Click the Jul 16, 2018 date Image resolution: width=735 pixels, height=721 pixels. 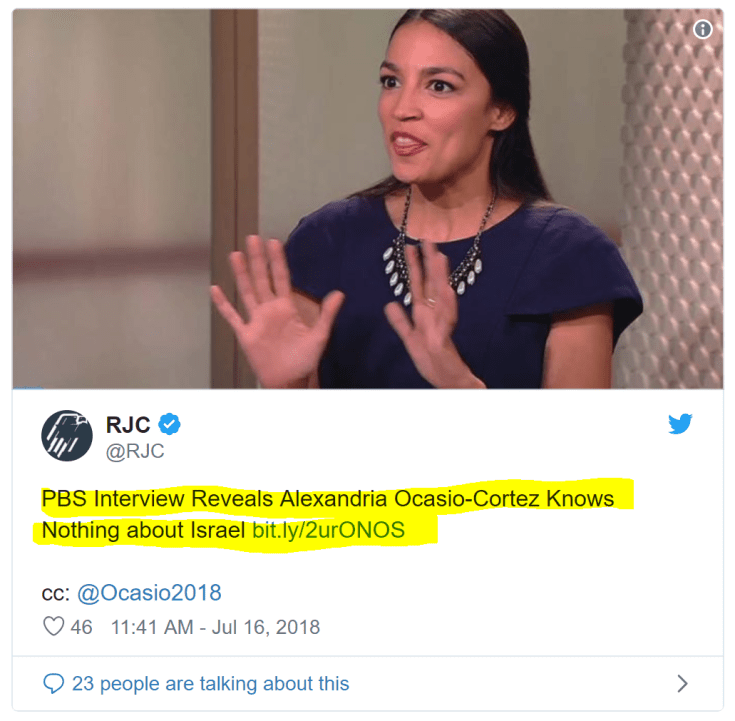click(266, 627)
